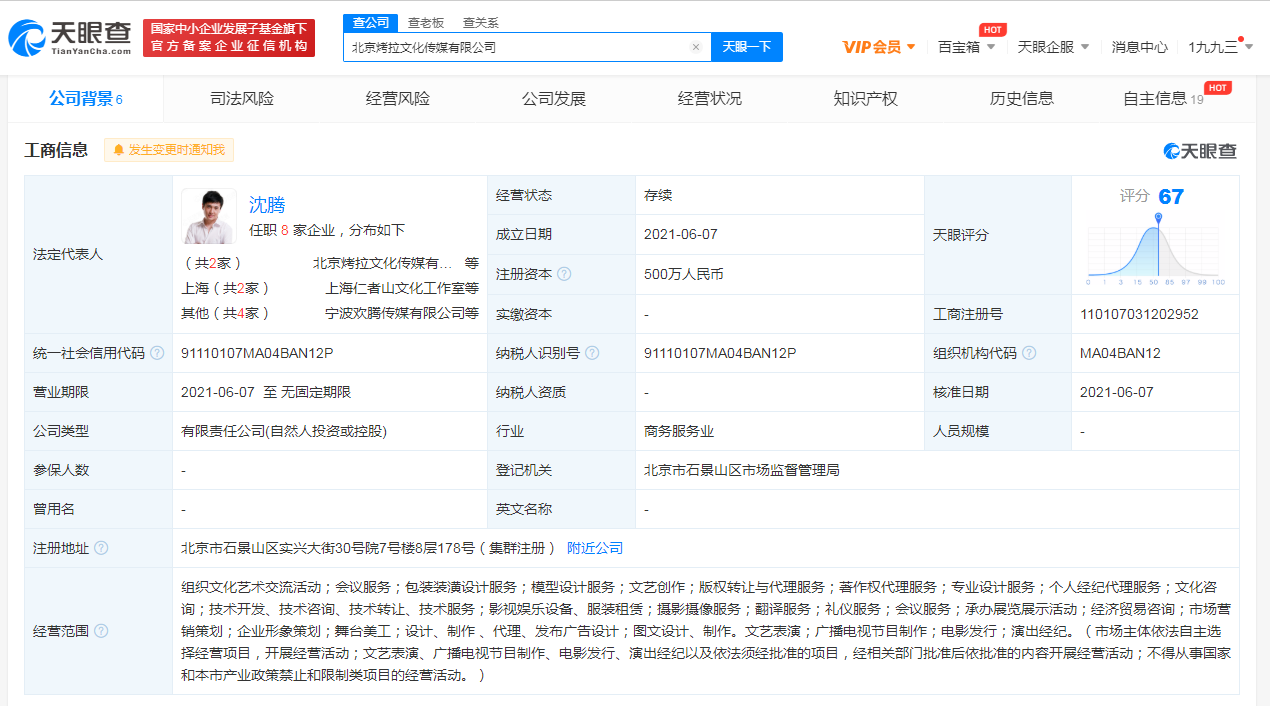
Task: Open help icon next to 注册地址
Action: [101, 548]
